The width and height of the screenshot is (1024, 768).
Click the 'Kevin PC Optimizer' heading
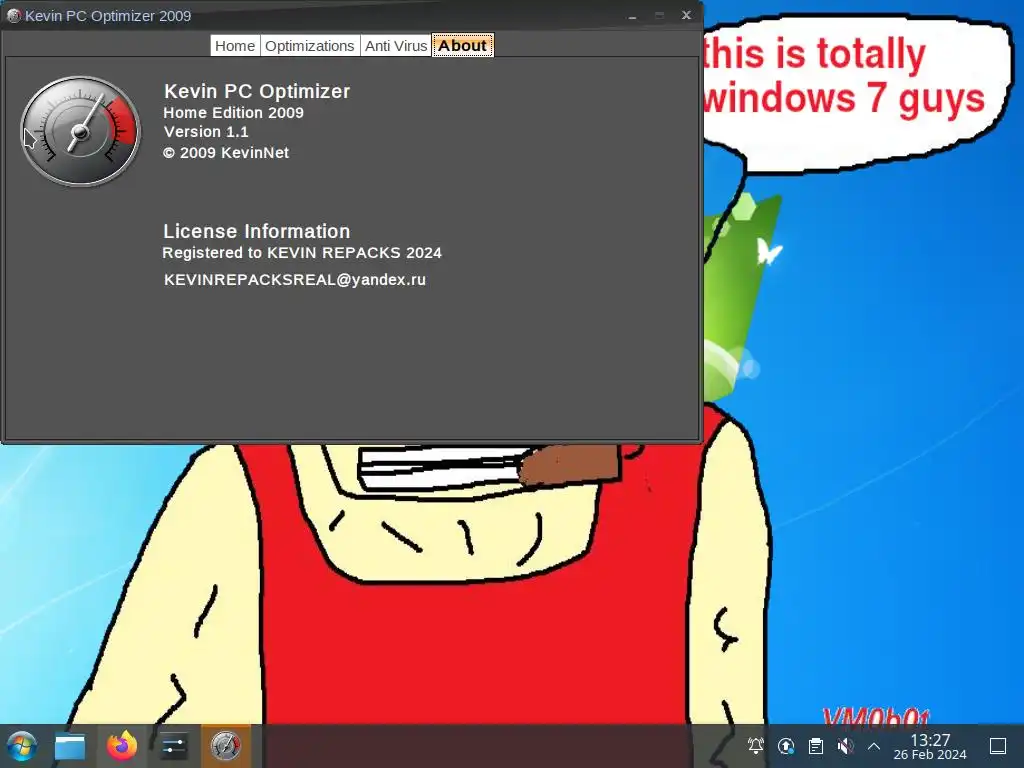[257, 91]
